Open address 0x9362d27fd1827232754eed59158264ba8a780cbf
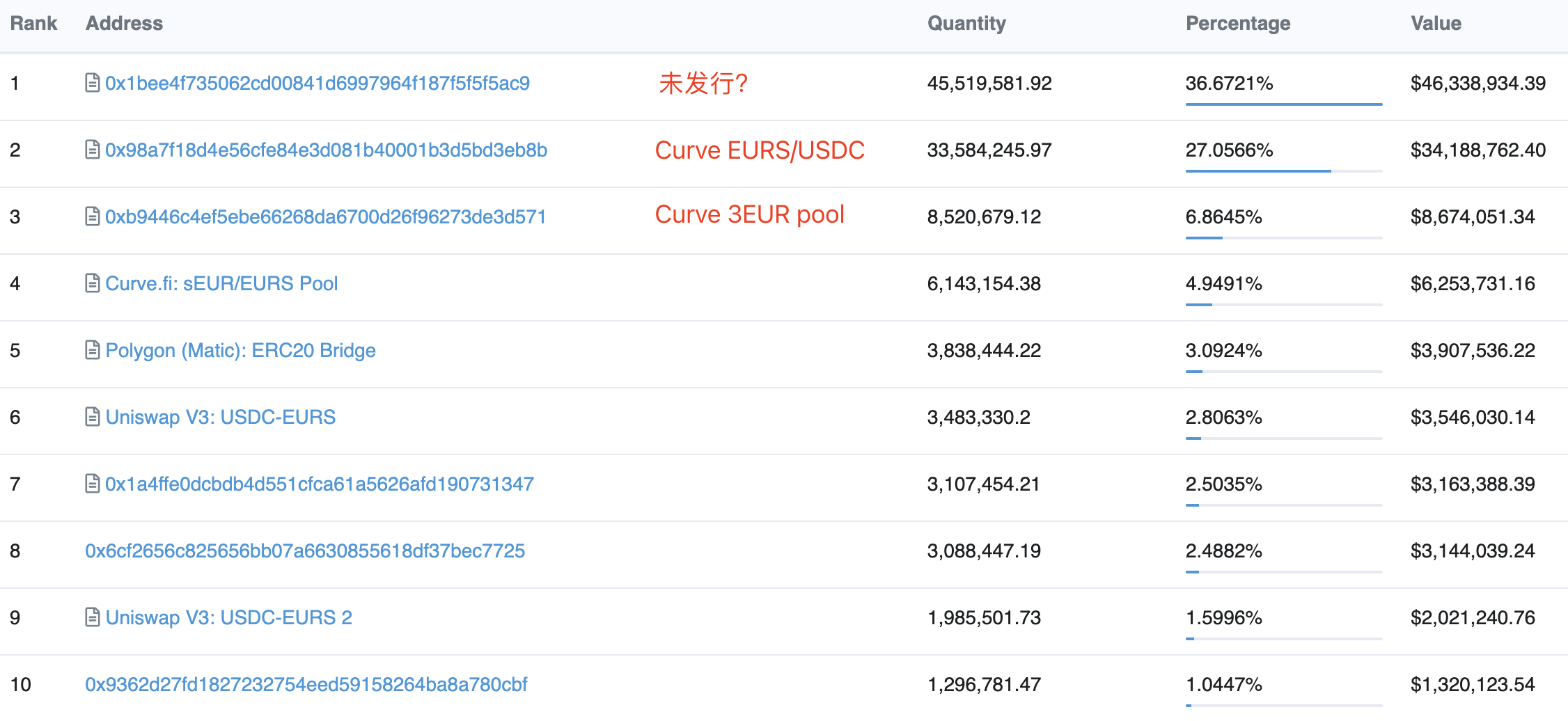The image size is (1568, 721). pyautogui.click(x=306, y=685)
